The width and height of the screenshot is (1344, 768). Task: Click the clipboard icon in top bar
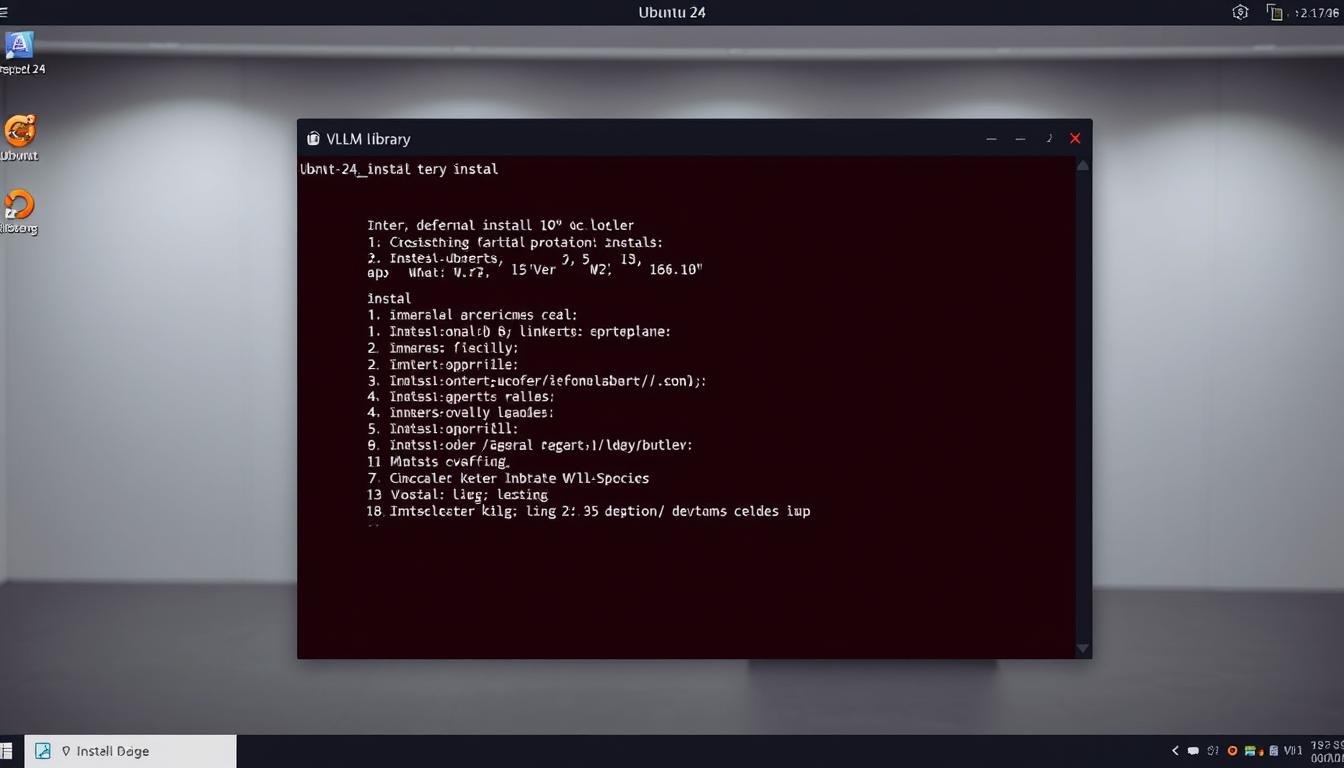pyautogui.click(x=1274, y=12)
